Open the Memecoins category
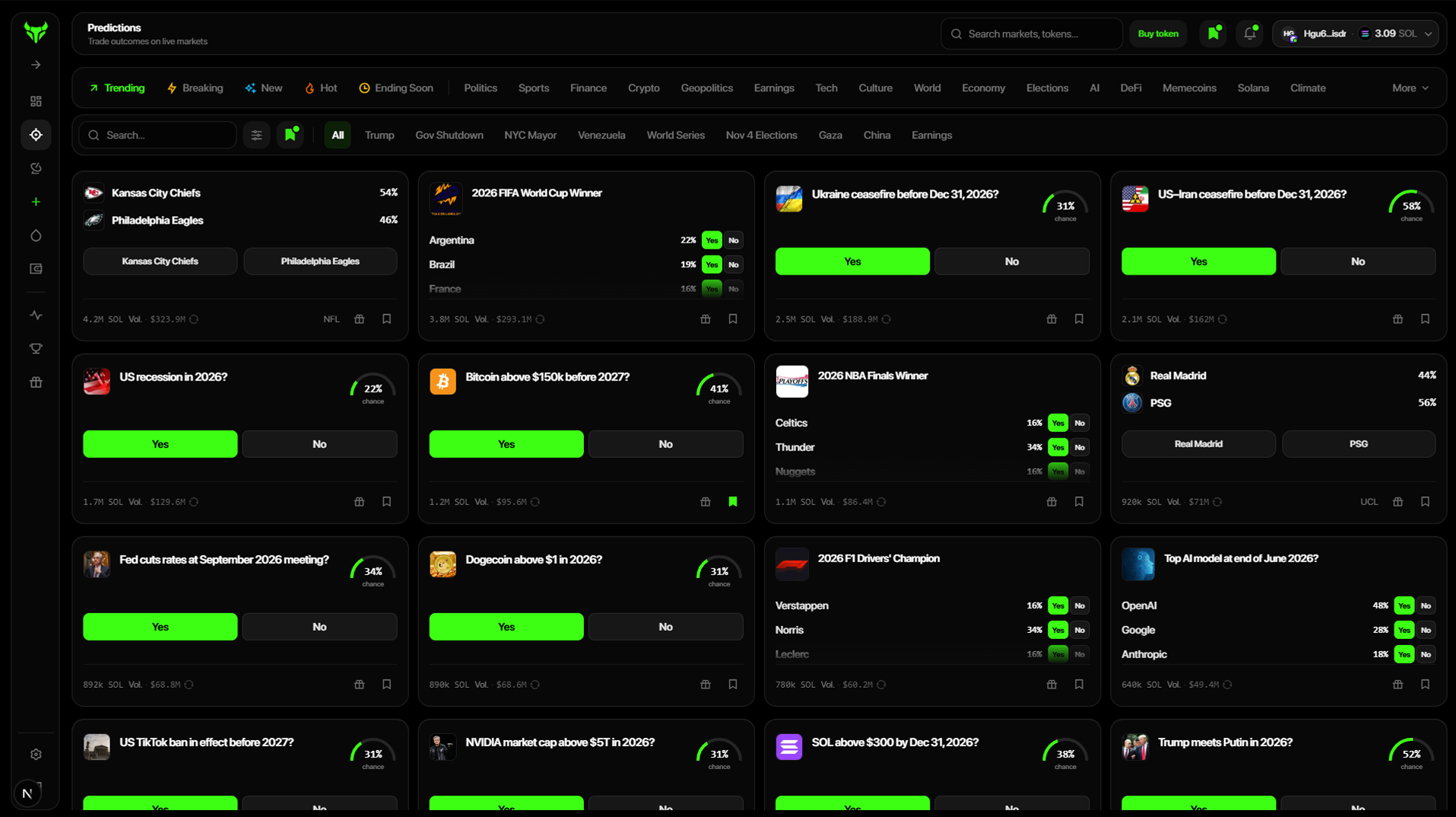Screen dimensions: 1456x817 pyautogui.click(x=1189, y=88)
